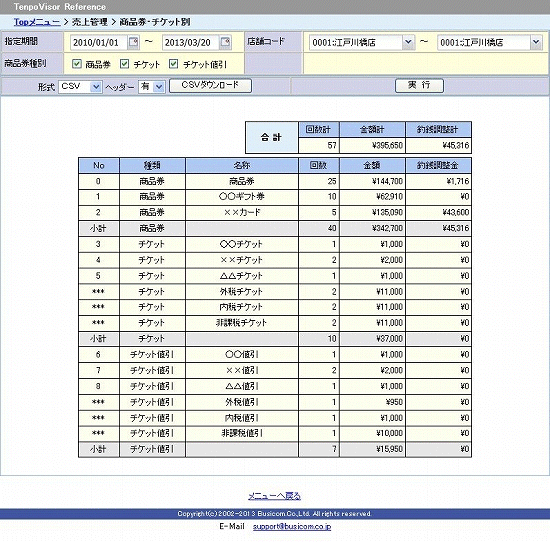This screenshot has width=550, height=543.
Task: Toggle the チケット値引 checkbox
Action: (x=174, y=64)
